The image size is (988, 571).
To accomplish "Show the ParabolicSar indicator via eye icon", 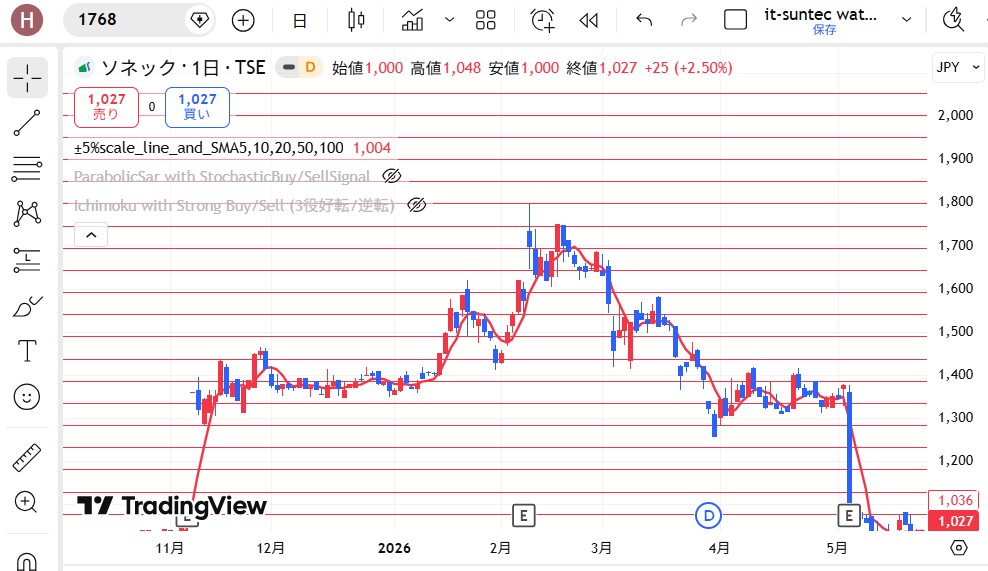I will pyautogui.click(x=391, y=176).
